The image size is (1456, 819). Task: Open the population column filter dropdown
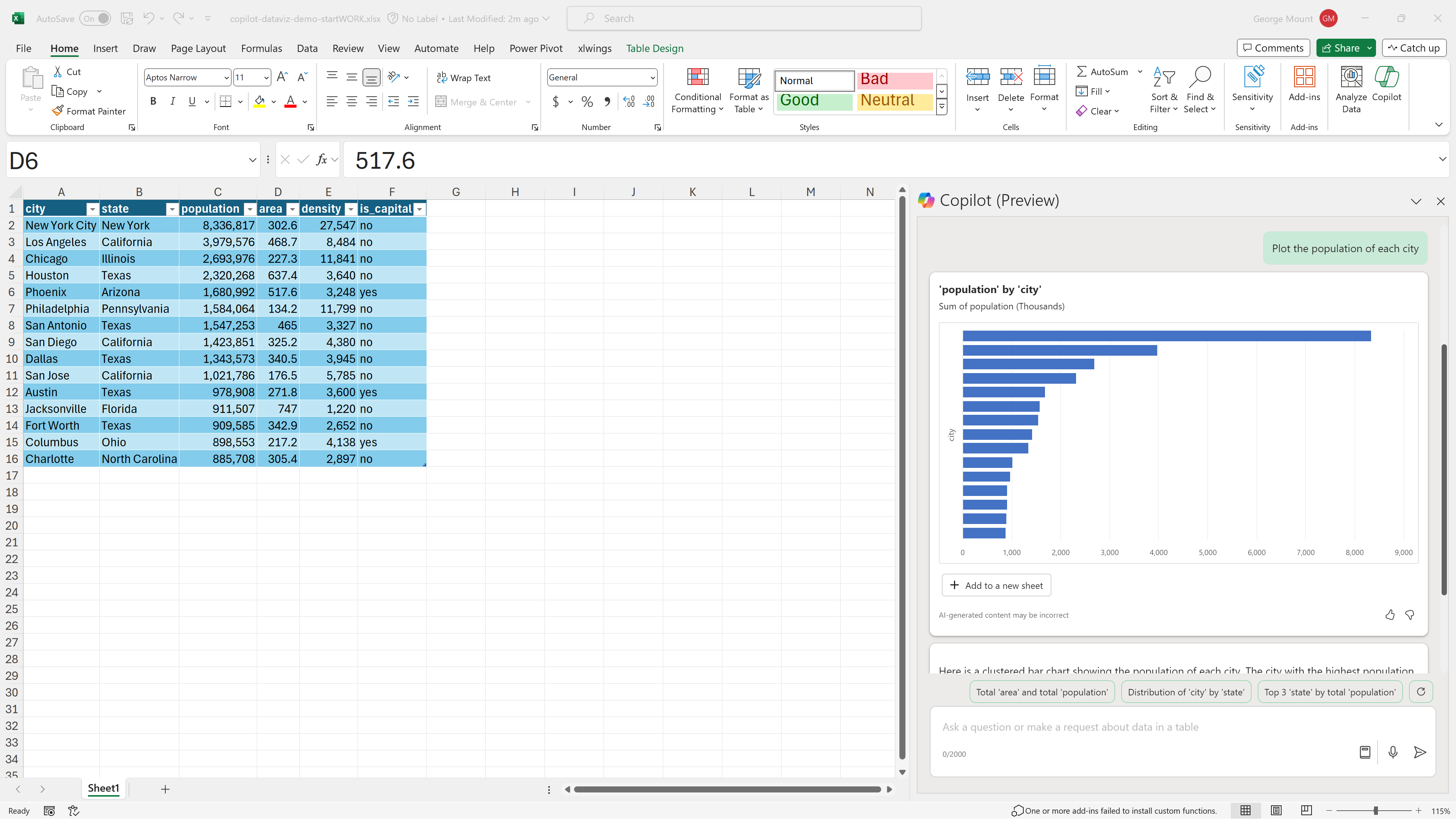(x=249, y=209)
